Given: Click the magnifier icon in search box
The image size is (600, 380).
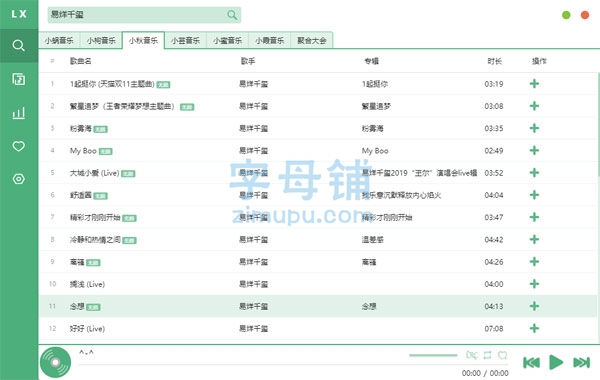Looking at the screenshot, I should pyautogui.click(x=232, y=15).
